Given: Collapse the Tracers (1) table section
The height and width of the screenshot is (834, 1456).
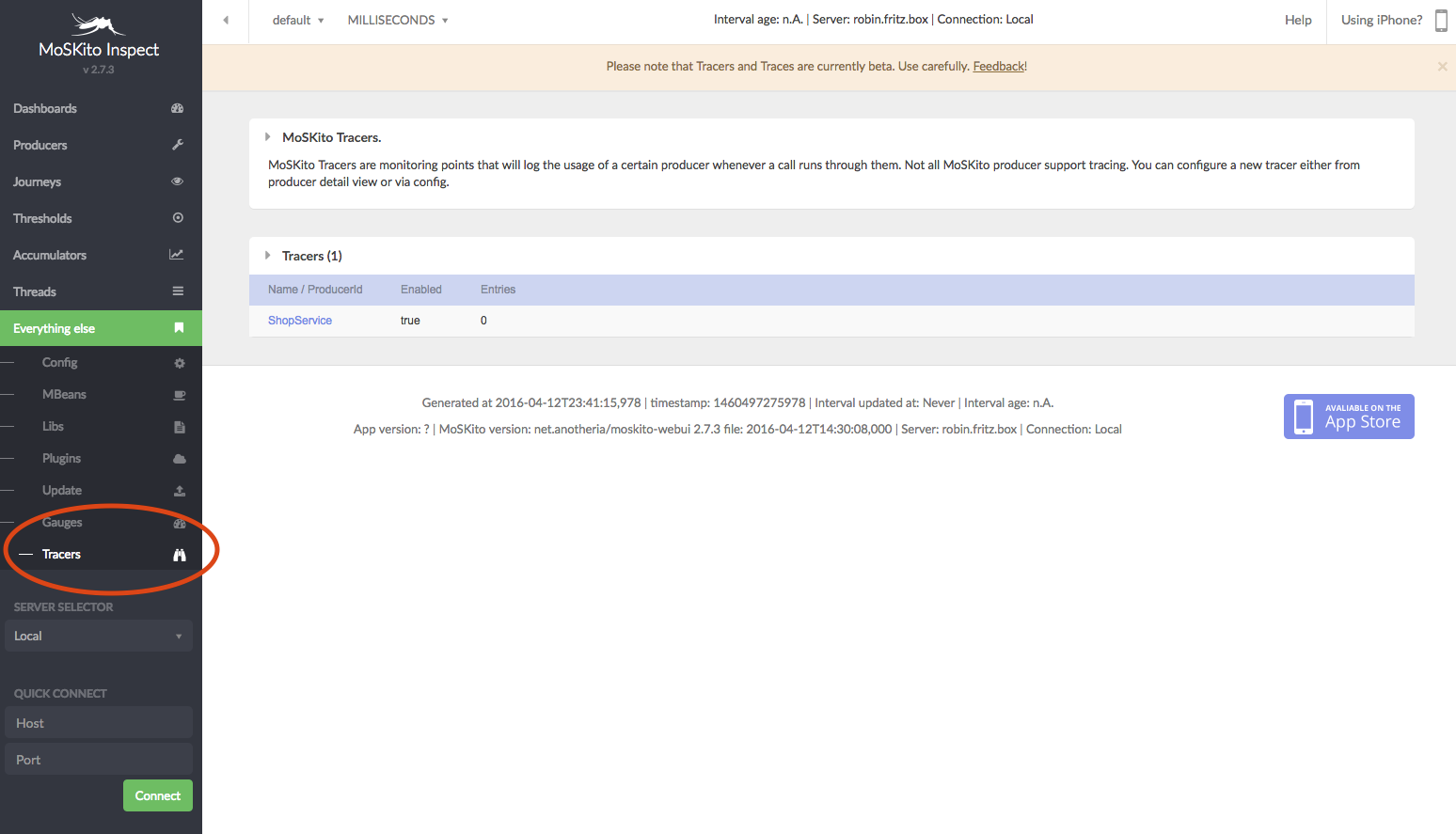Looking at the screenshot, I should 268,256.
